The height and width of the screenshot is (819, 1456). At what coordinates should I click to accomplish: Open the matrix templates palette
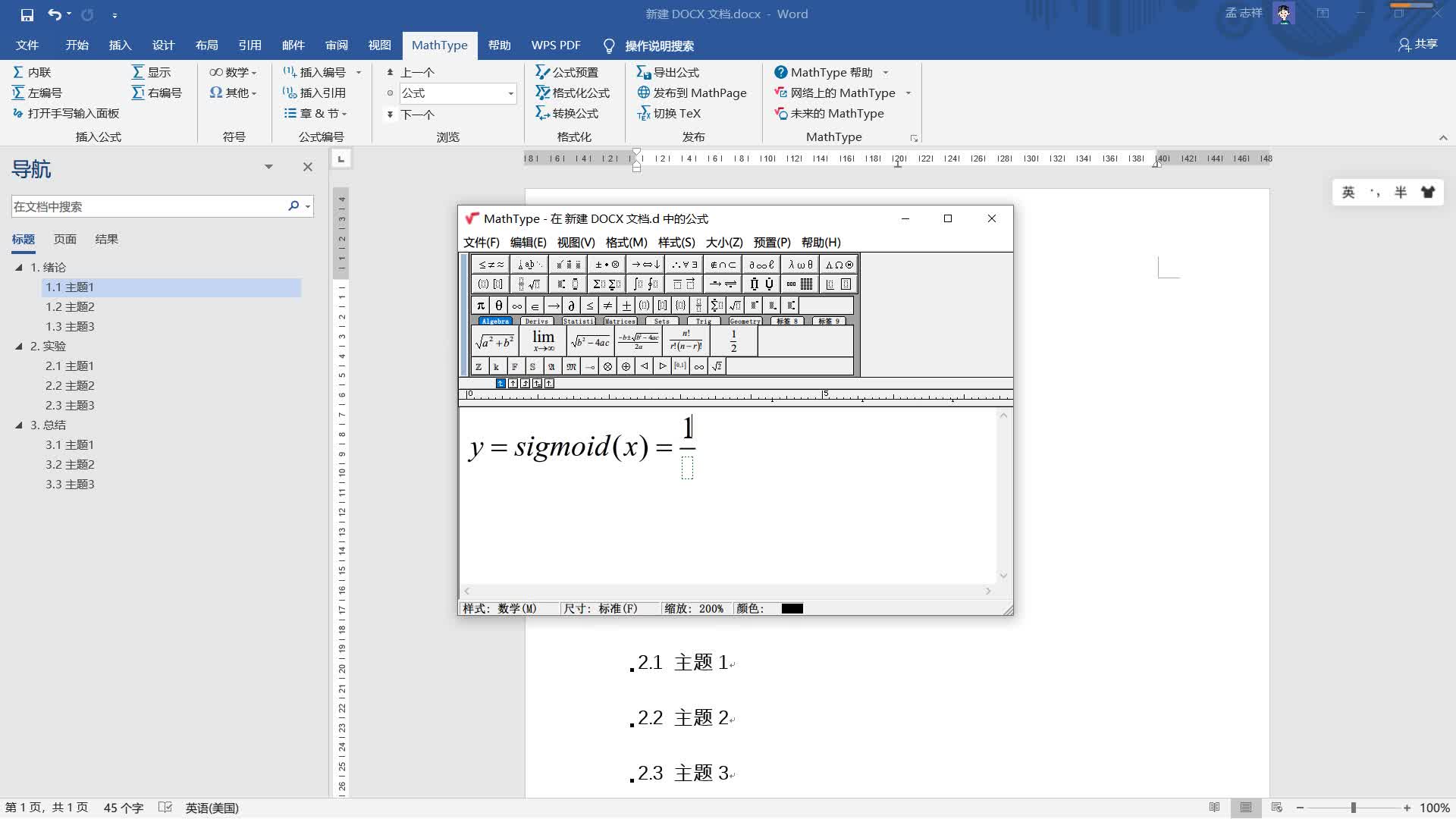coord(799,284)
